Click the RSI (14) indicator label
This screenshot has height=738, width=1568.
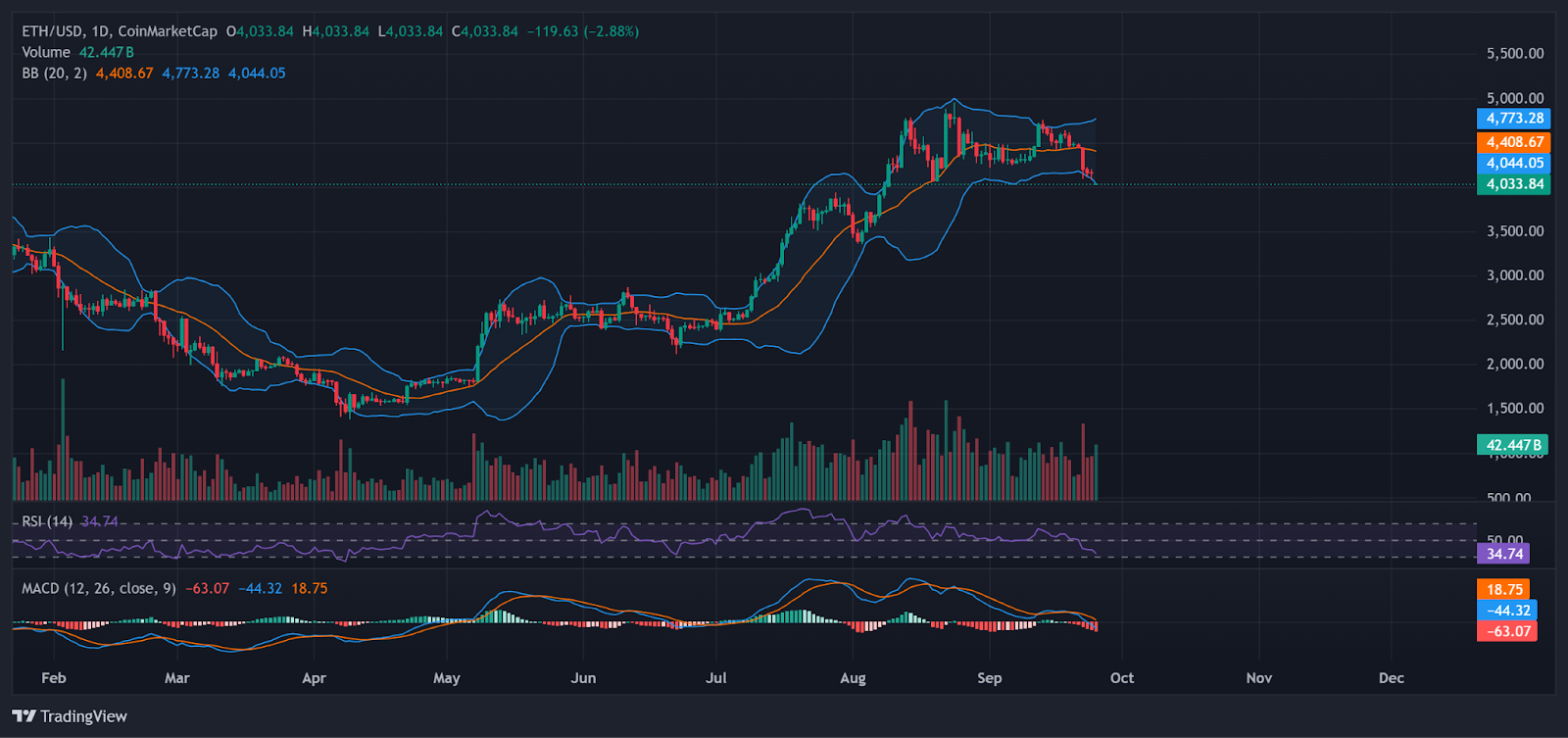click(47, 521)
